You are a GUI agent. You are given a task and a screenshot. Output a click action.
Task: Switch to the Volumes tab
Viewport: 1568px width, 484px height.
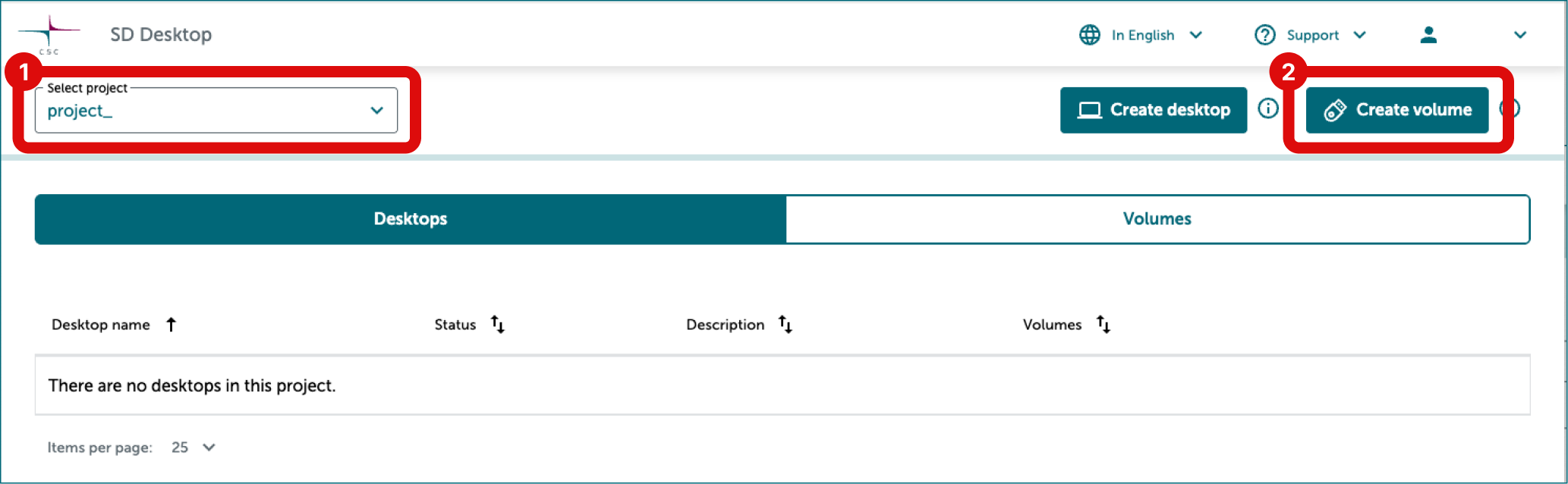[1157, 219]
